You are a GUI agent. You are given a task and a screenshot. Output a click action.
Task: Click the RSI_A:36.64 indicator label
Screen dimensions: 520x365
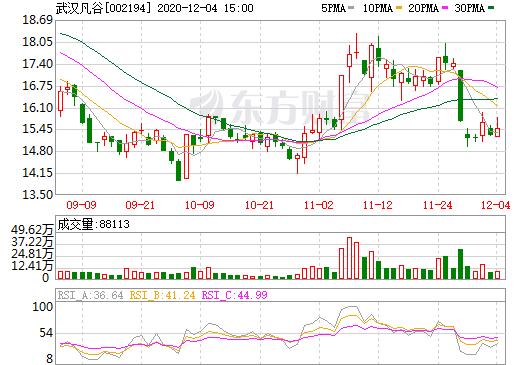coord(90,295)
